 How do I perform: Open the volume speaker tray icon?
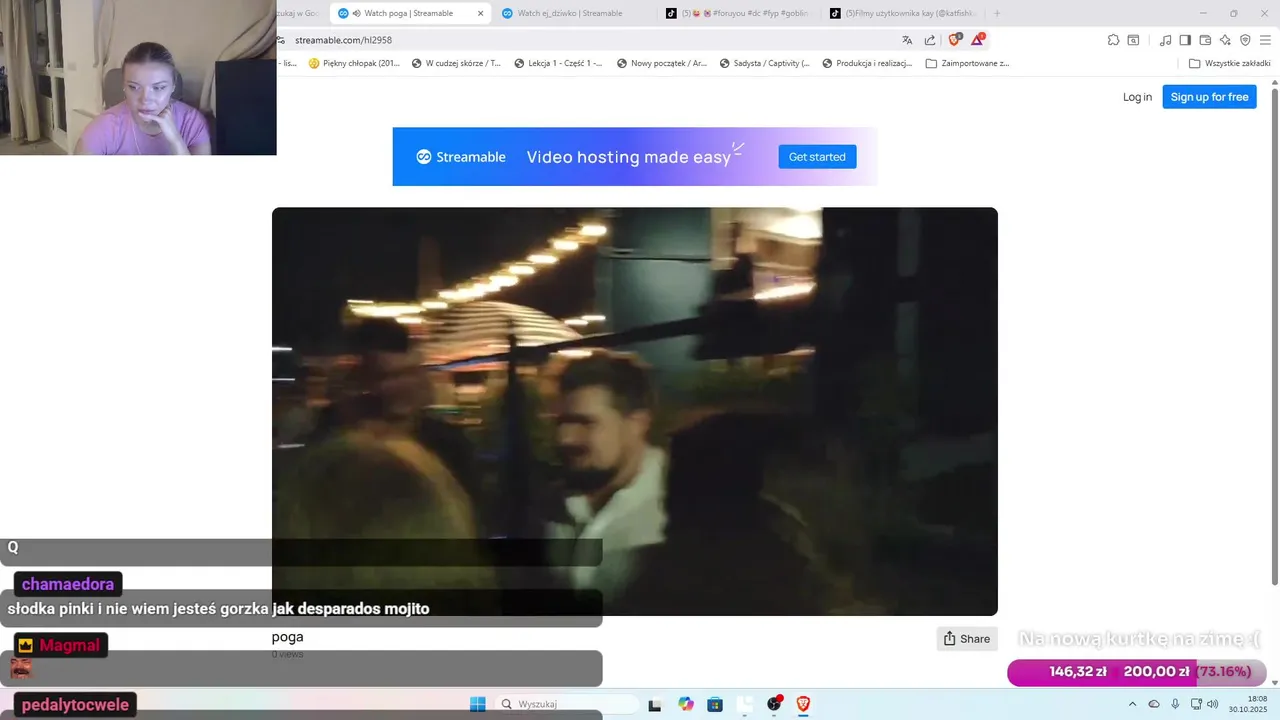tap(1213, 704)
